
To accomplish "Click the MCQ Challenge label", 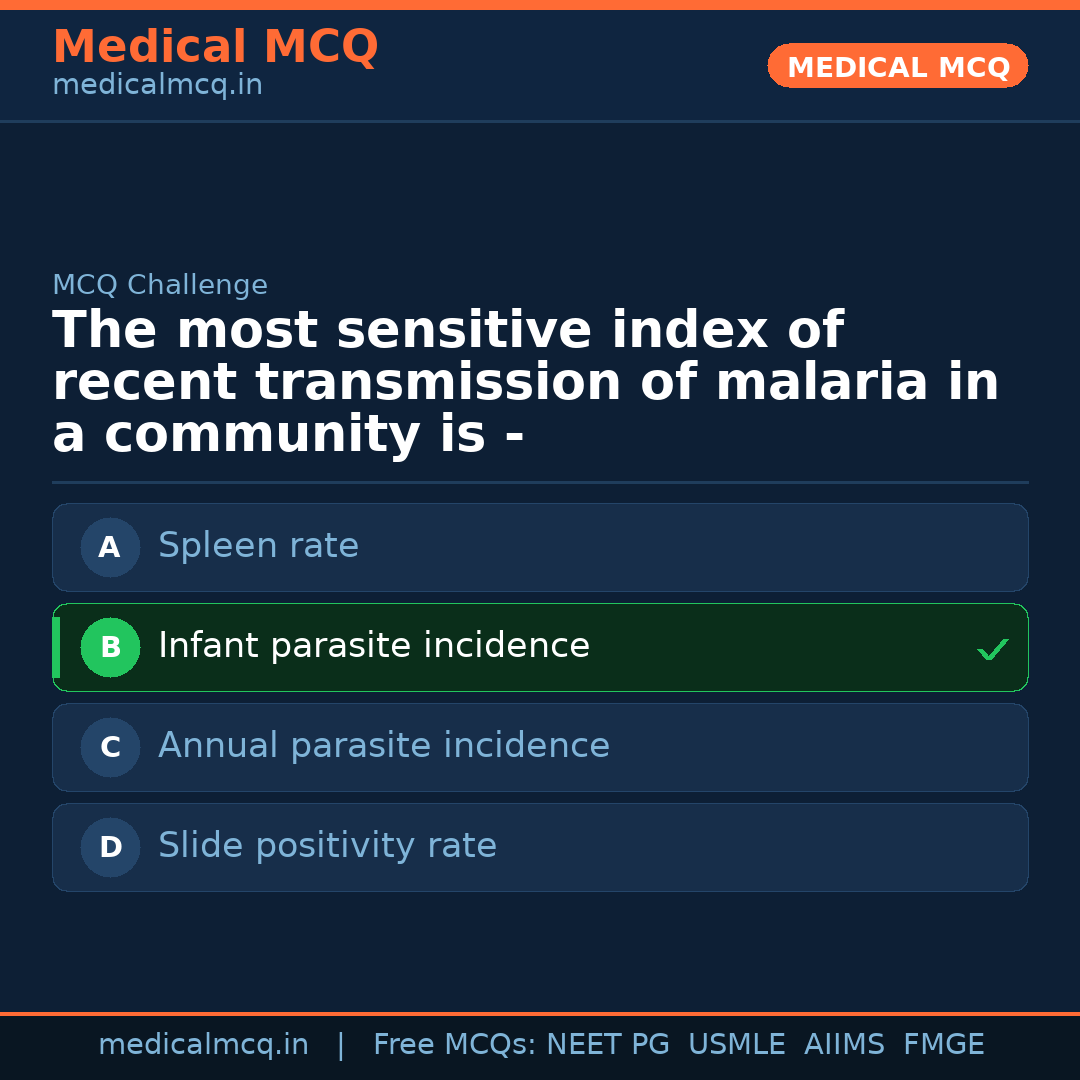I will tap(160, 285).
